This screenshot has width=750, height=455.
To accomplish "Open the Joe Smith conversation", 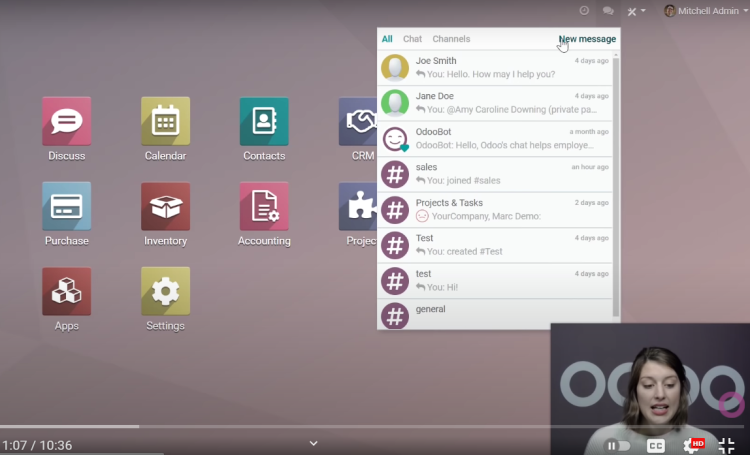I will coord(495,67).
